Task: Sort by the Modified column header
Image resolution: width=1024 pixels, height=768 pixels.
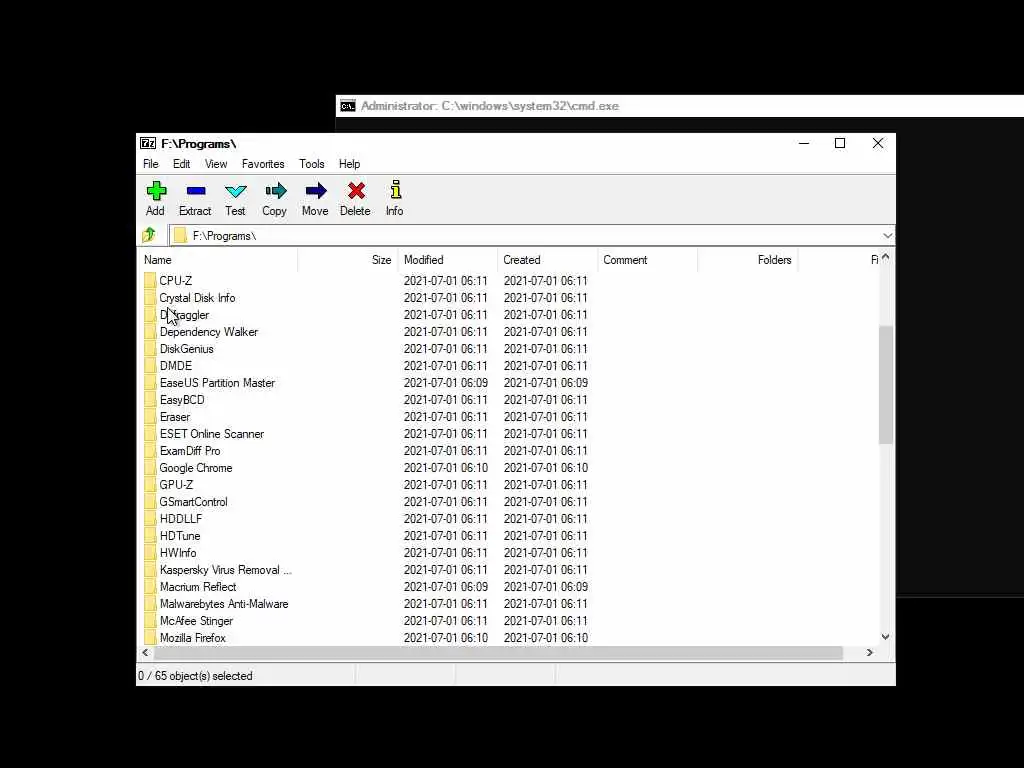Action: [x=447, y=260]
